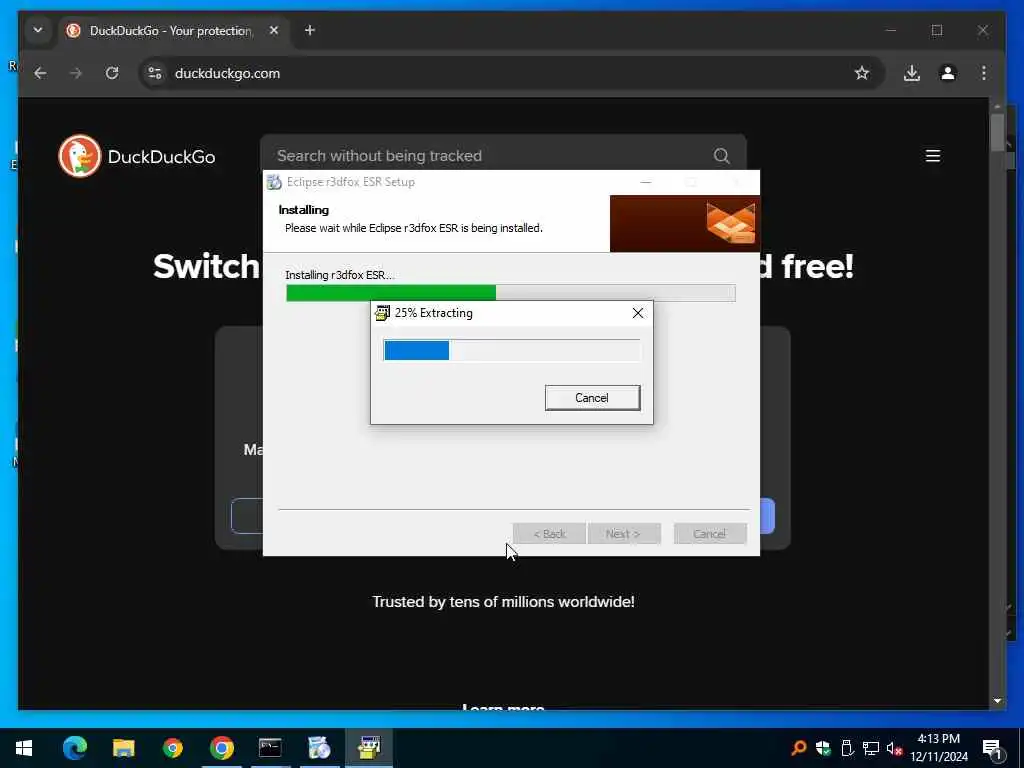Open a new Chrome tab

[x=310, y=30]
